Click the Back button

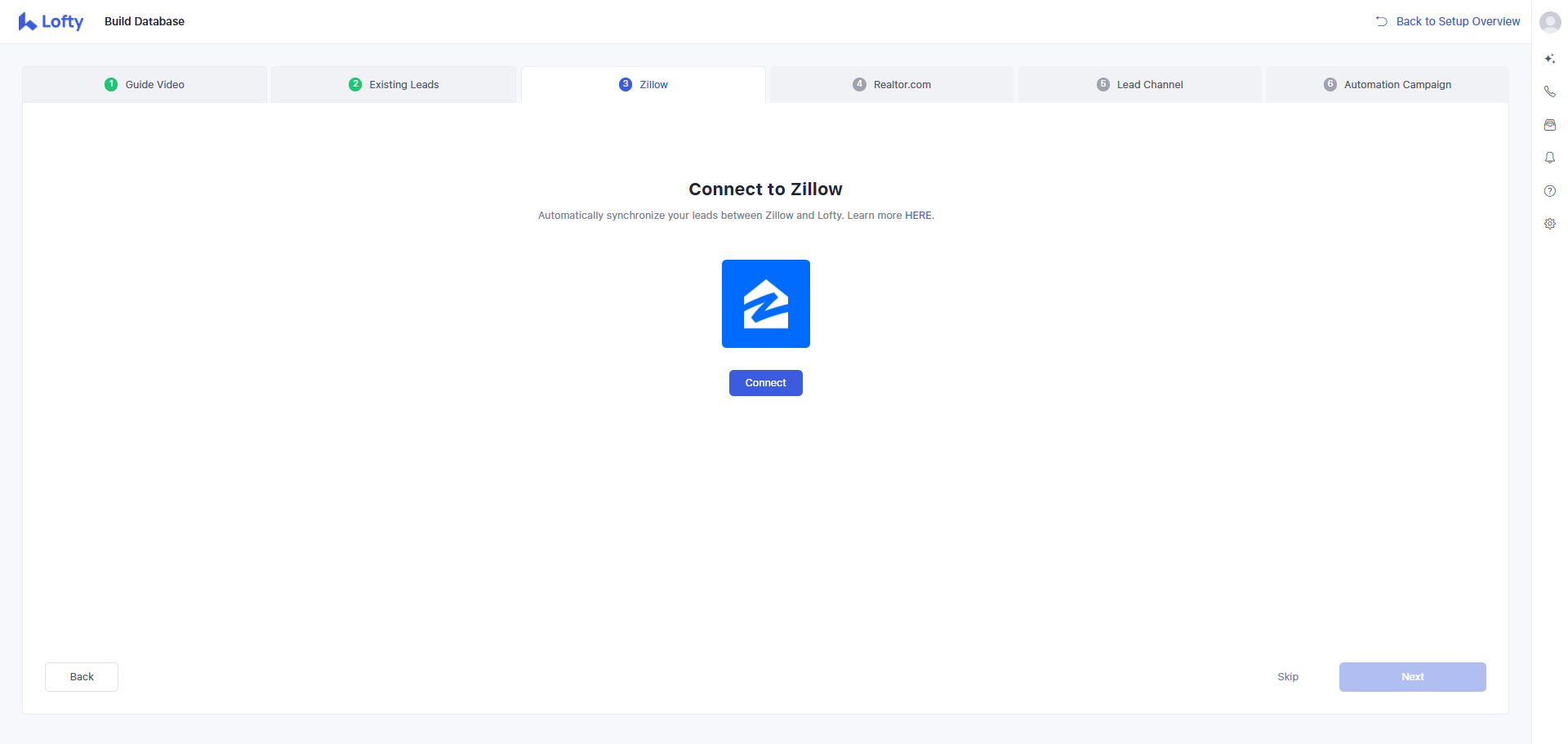tap(81, 676)
